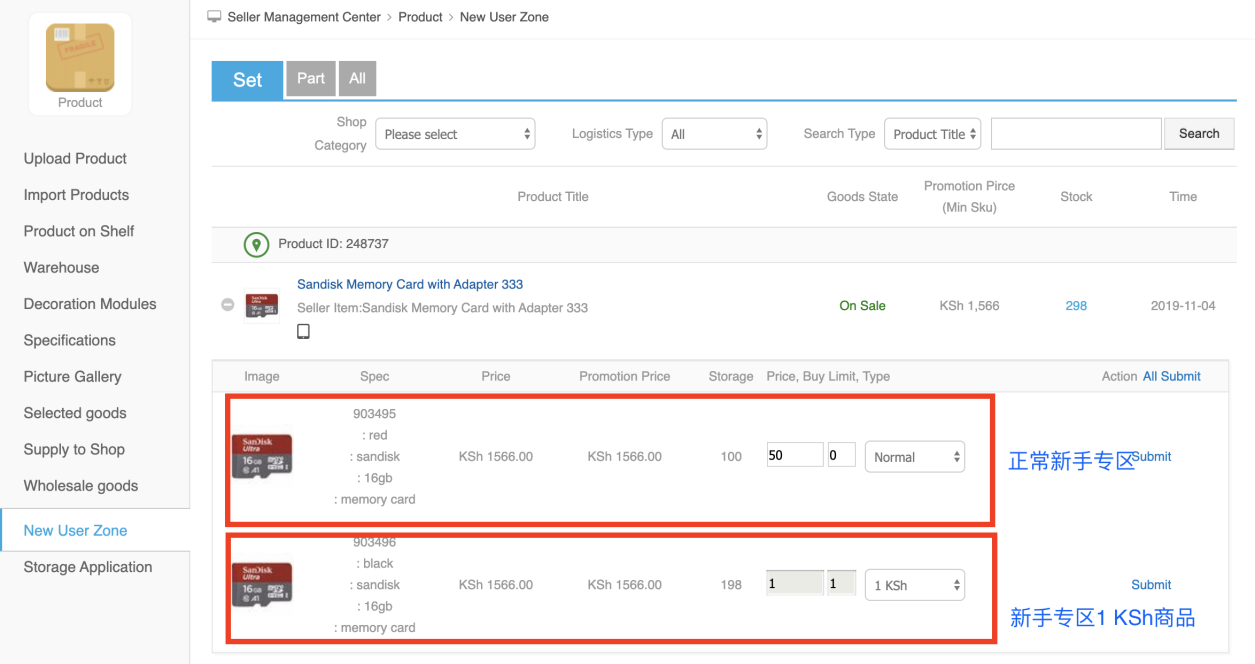Open Supply to Shop in sidebar

point(74,449)
